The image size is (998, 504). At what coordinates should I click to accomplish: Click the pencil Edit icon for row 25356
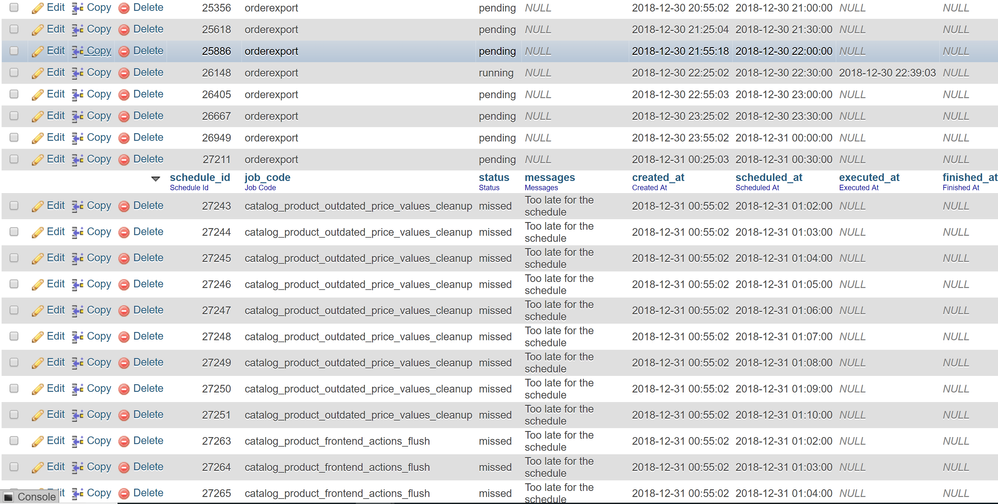click(37, 8)
